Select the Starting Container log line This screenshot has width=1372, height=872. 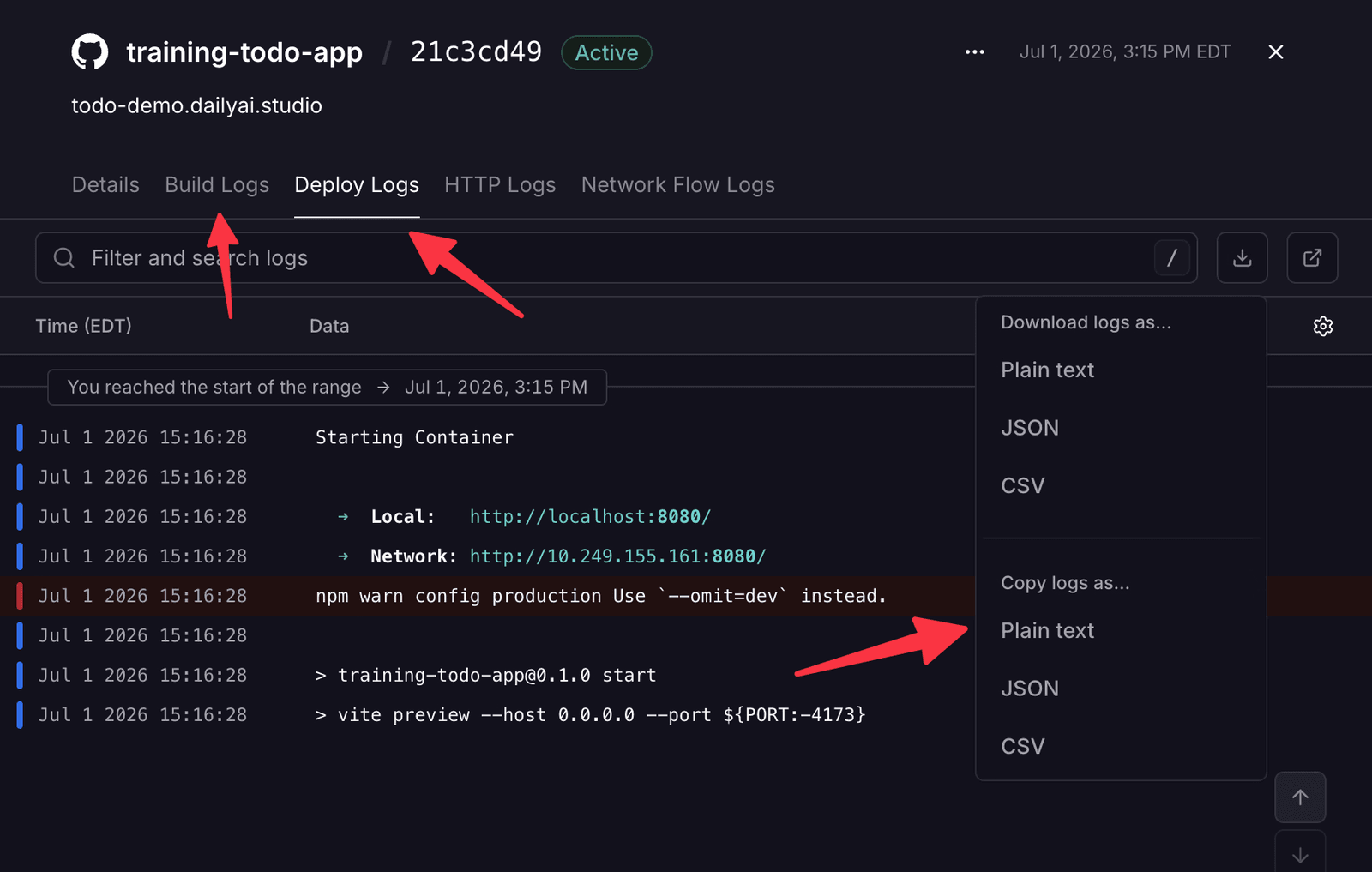point(414,437)
